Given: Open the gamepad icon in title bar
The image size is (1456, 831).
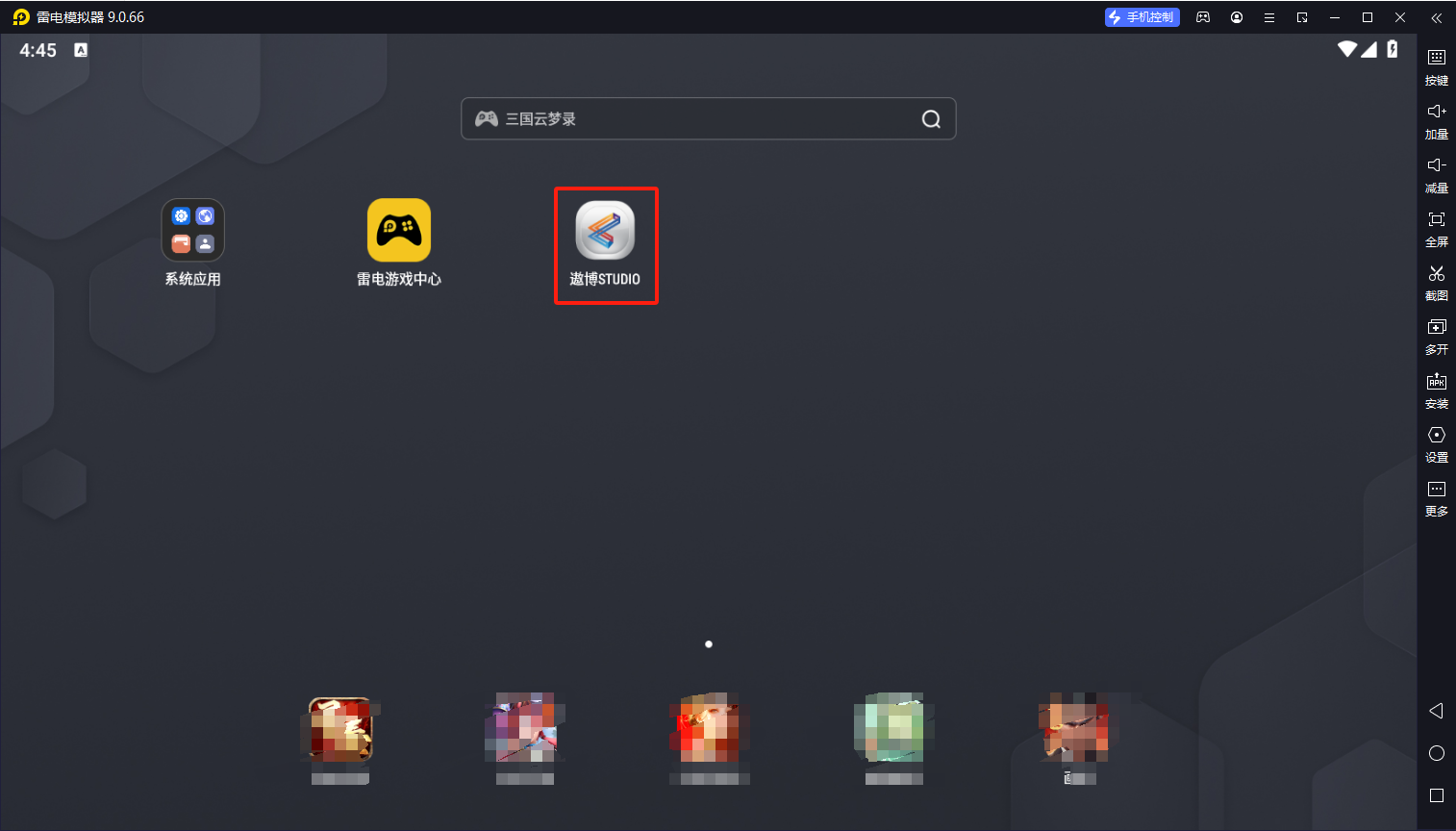Looking at the screenshot, I should click(1203, 17).
